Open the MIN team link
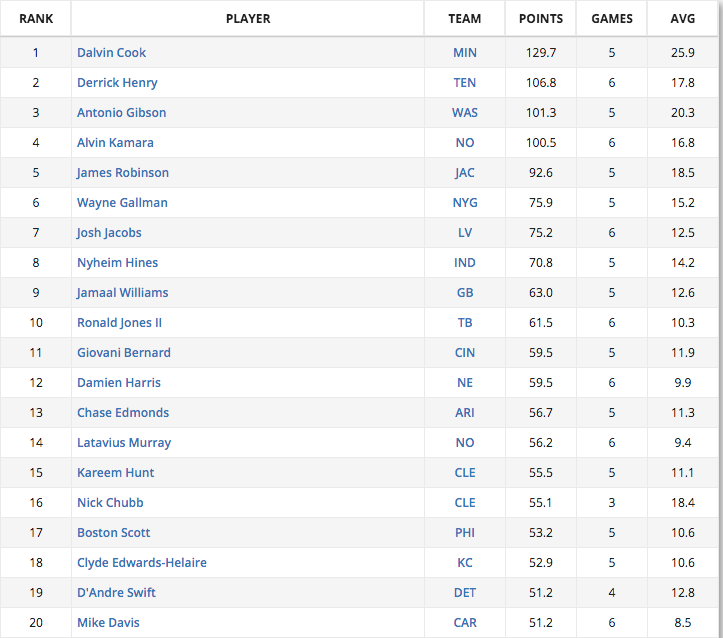 pyautogui.click(x=465, y=53)
